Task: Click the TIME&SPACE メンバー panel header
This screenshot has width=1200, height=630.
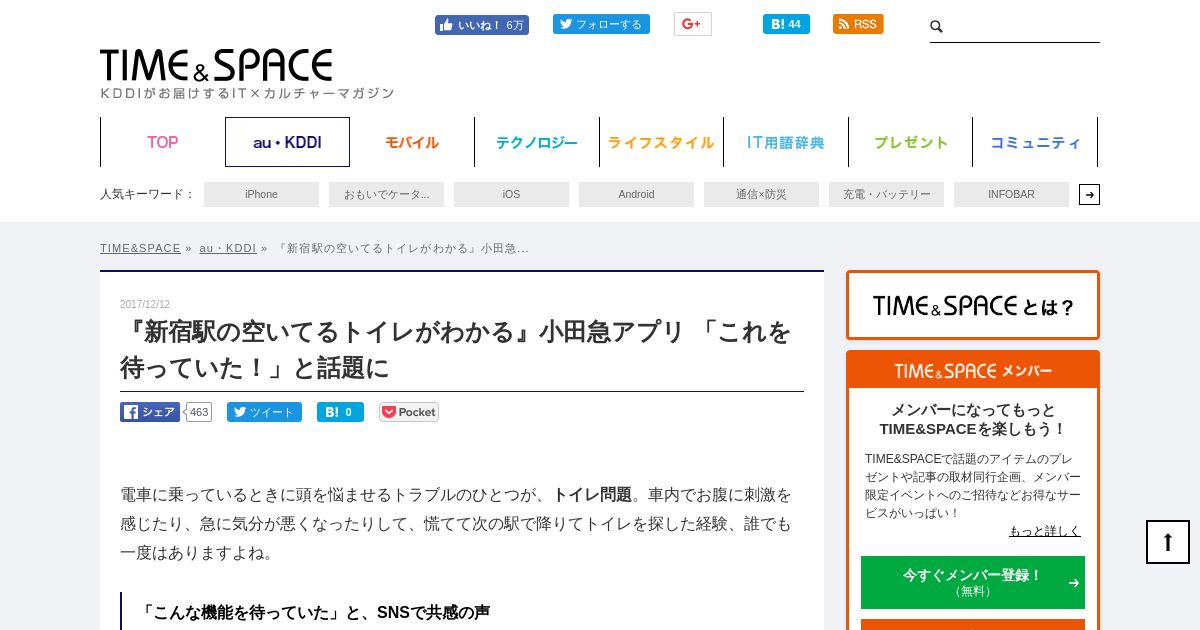Action: (x=973, y=370)
